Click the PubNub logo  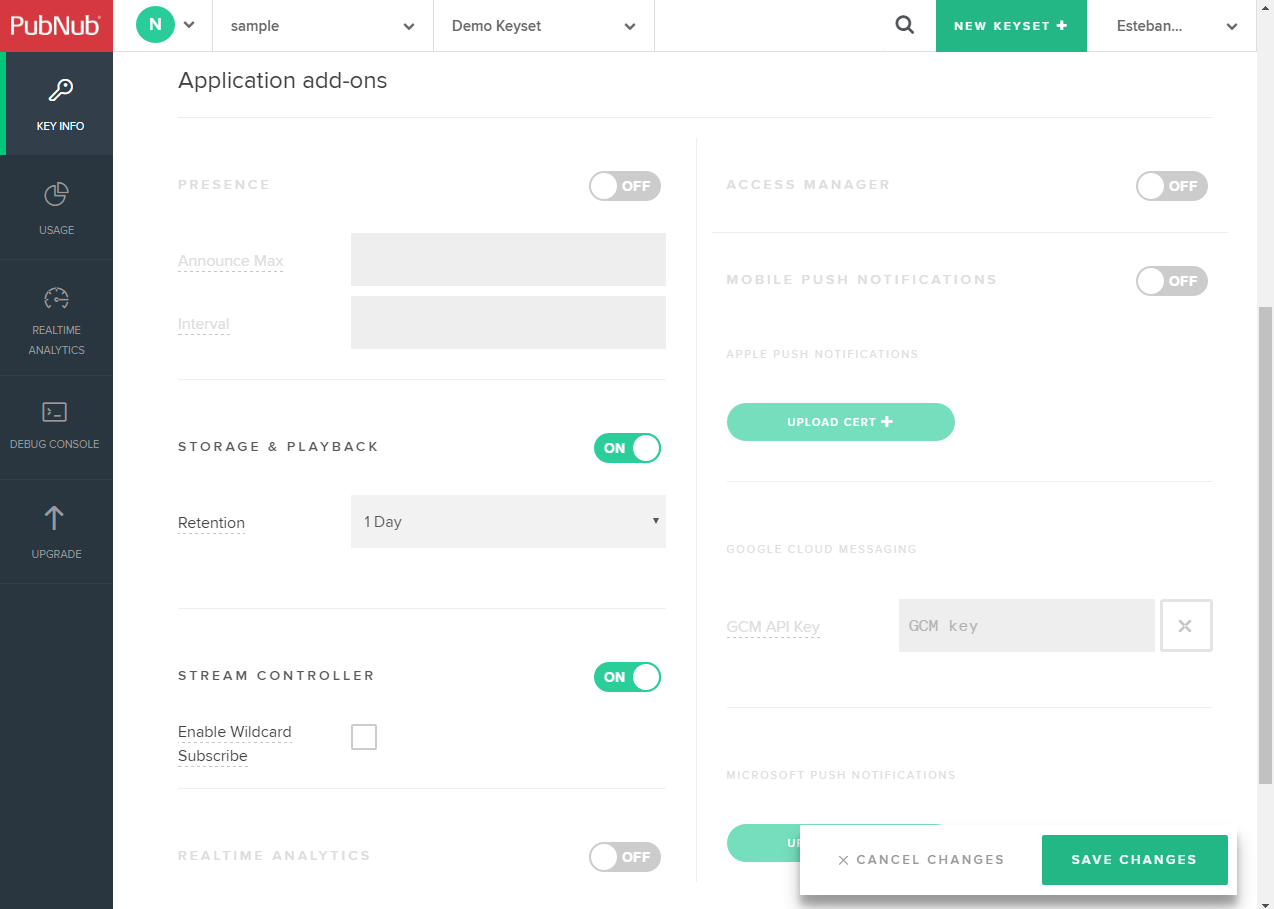[x=57, y=25]
